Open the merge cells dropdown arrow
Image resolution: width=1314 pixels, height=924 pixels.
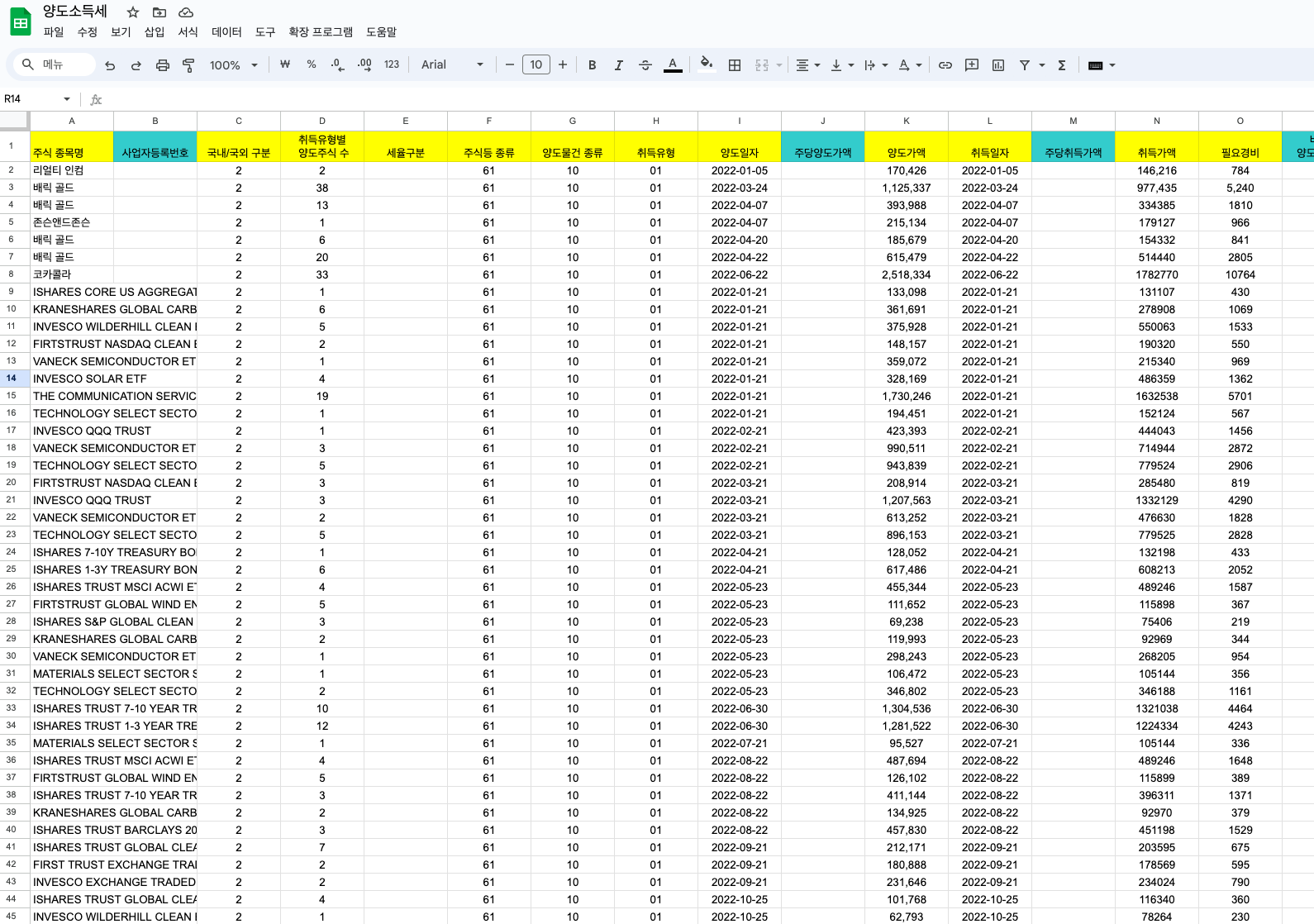pyautogui.click(x=778, y=65)
